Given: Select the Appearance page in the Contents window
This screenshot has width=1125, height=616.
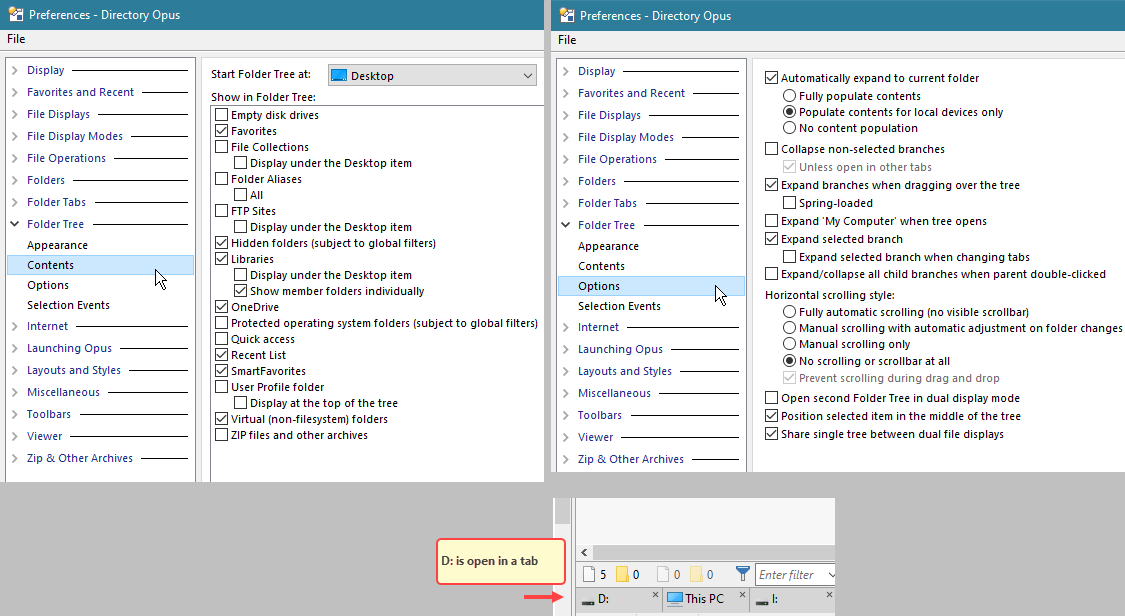Looking at the screenshot, I should click(57, 245).
